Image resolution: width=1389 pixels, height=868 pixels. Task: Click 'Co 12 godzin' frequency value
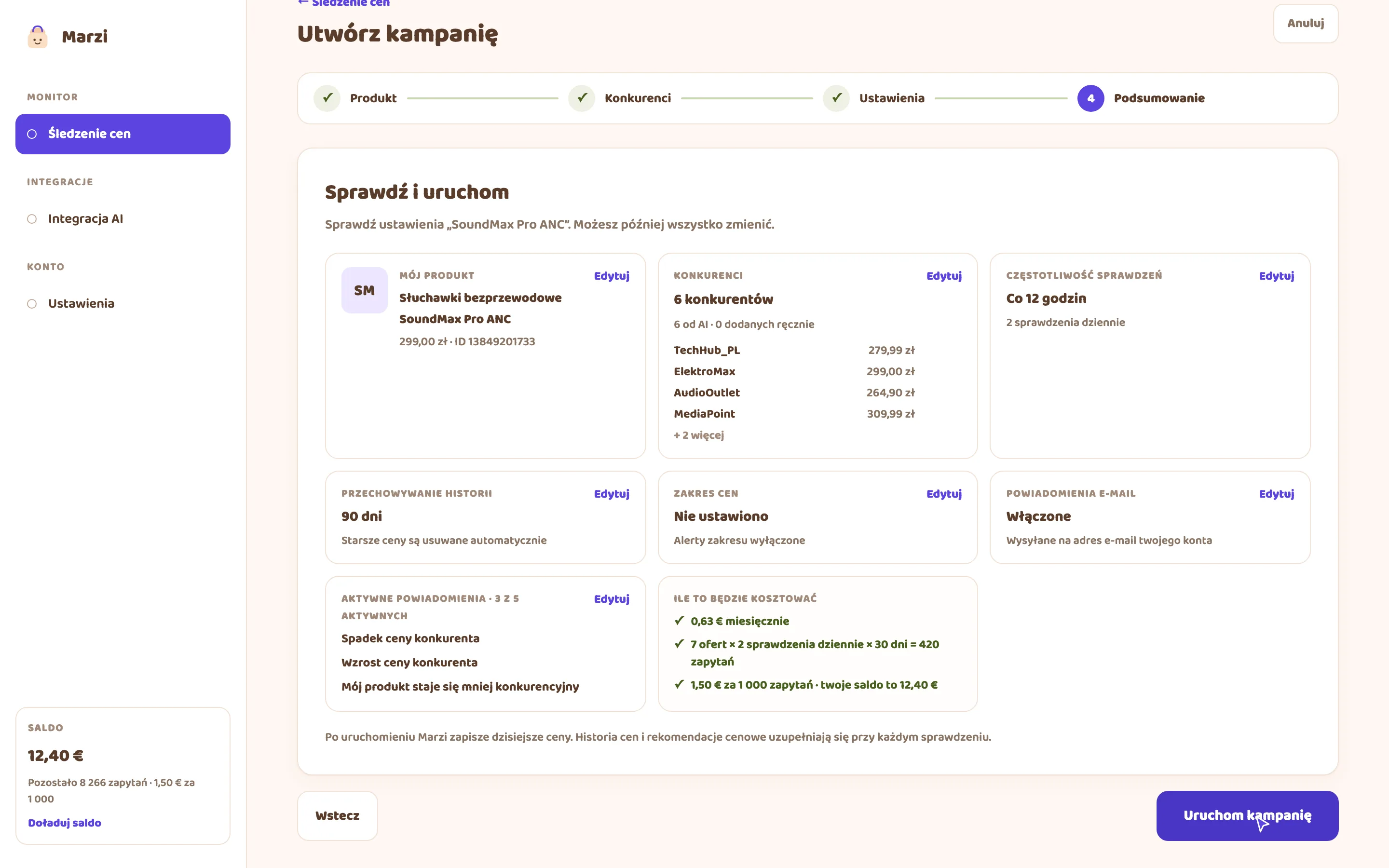[x=1047, y=298]
